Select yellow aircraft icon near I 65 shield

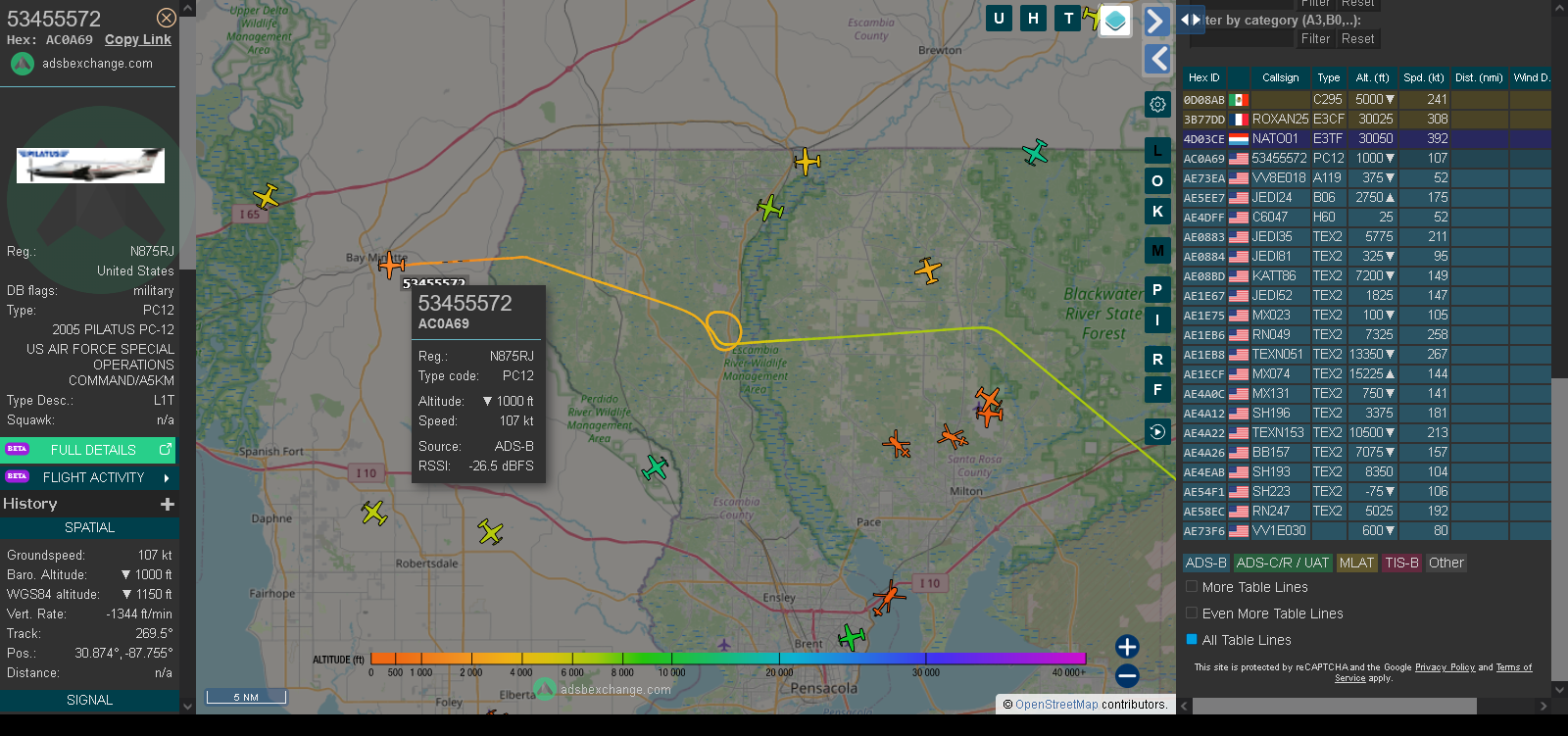[x=266, y=195]
